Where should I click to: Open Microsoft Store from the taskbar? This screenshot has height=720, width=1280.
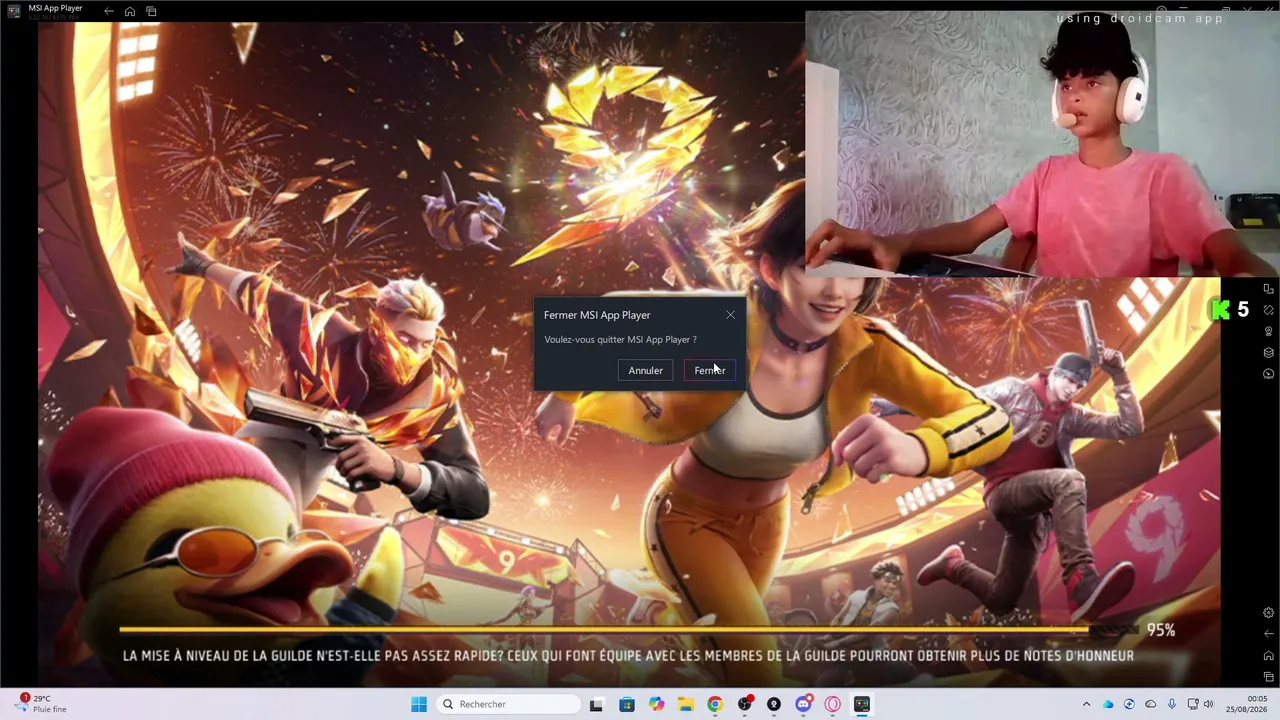click(627, 704)
